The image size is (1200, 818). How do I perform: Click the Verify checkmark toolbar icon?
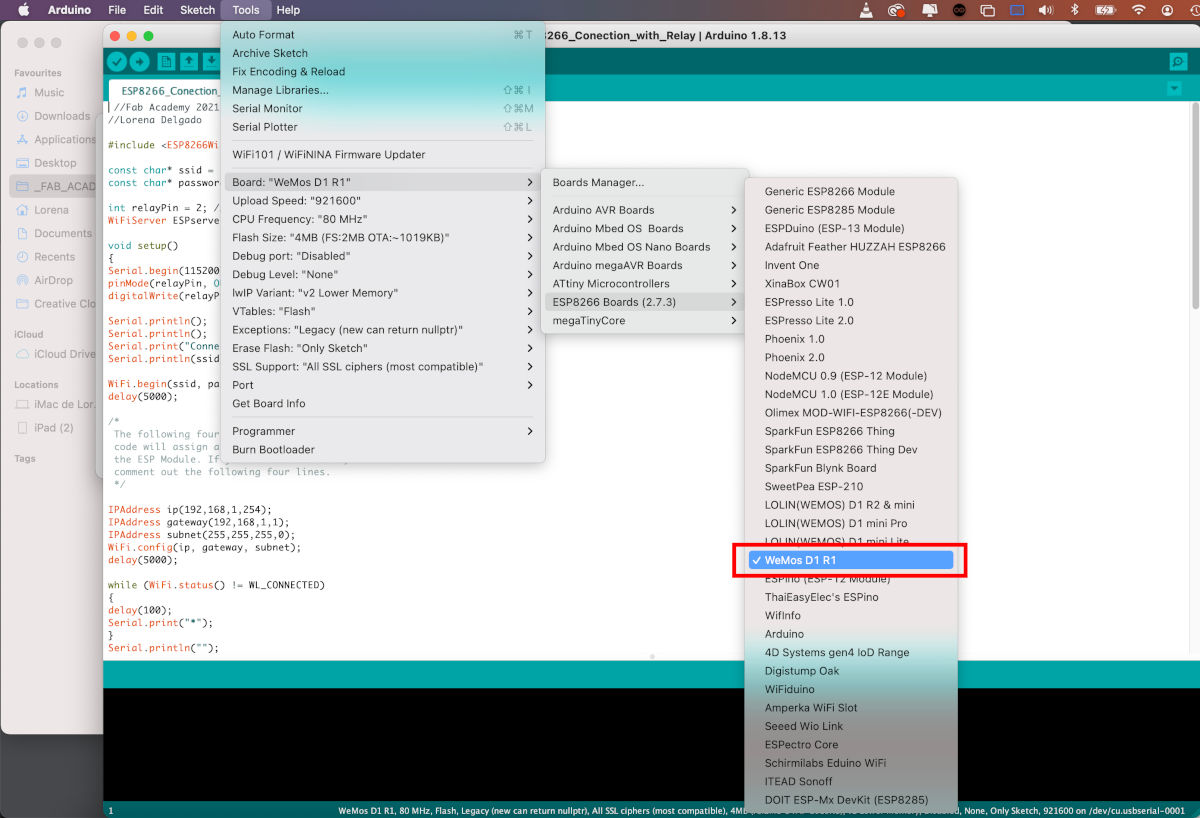(117, 62)
